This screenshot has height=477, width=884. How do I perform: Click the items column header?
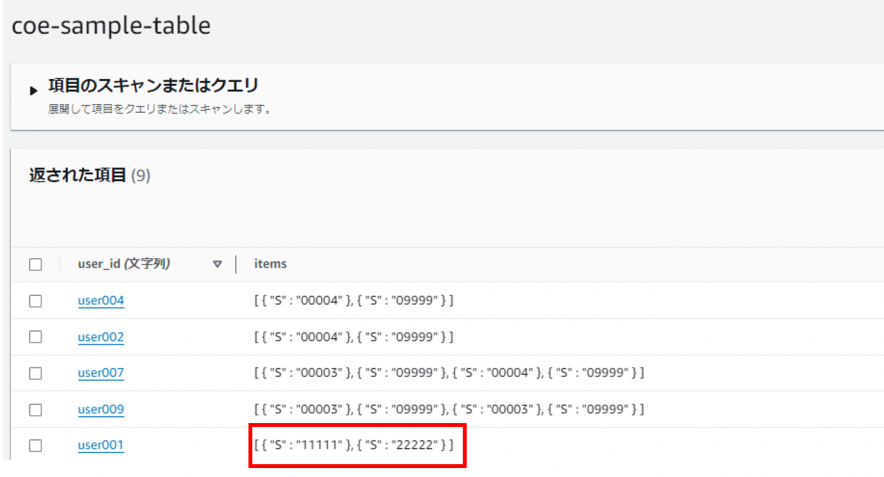coord(270,264)
